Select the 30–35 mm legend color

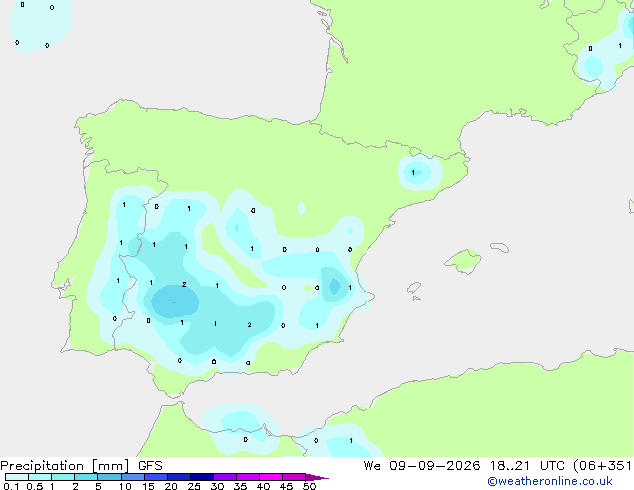click(225, 477)
